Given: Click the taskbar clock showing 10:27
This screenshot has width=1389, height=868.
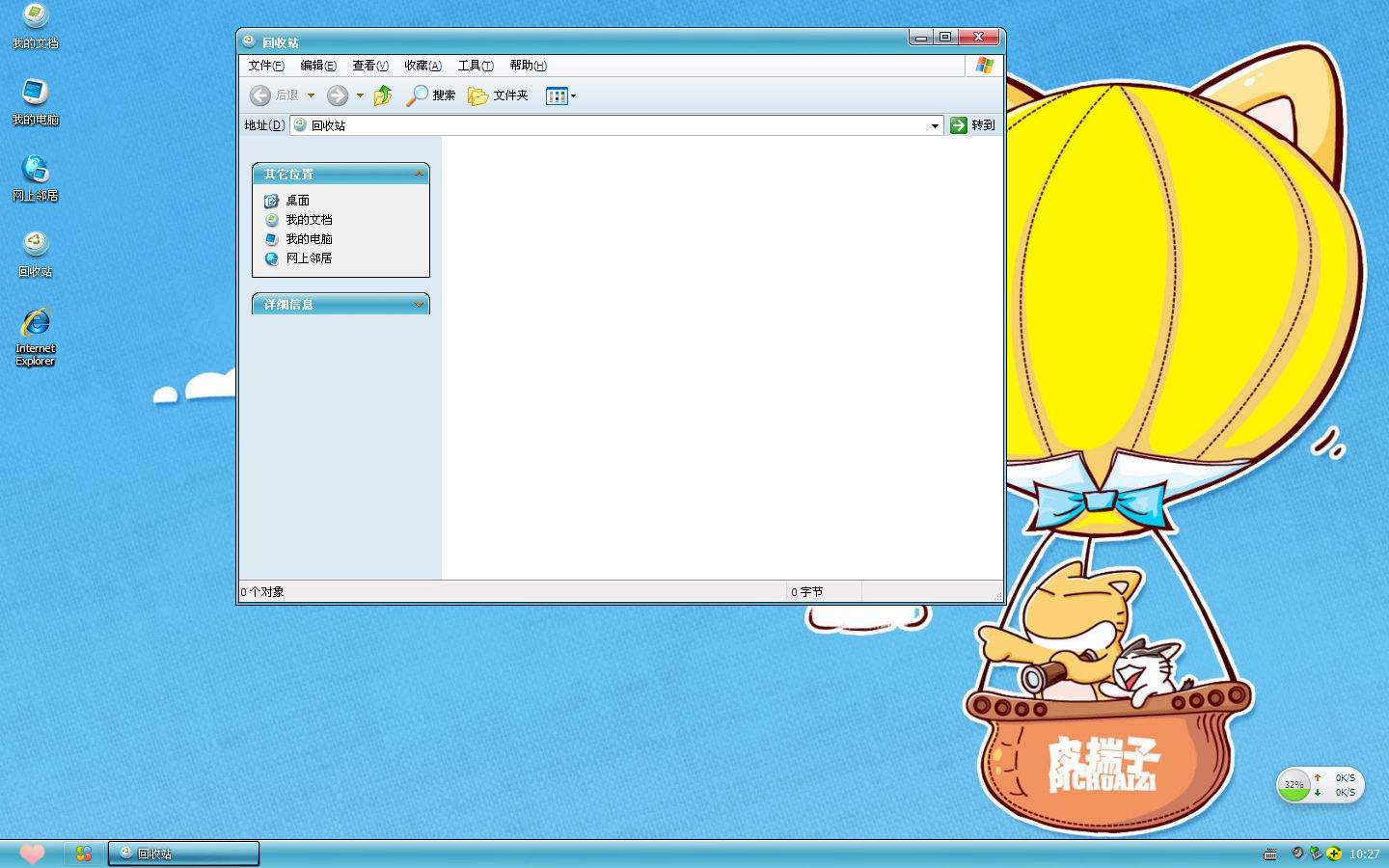Looking at the screenshot, I should tap(1364, 854).
